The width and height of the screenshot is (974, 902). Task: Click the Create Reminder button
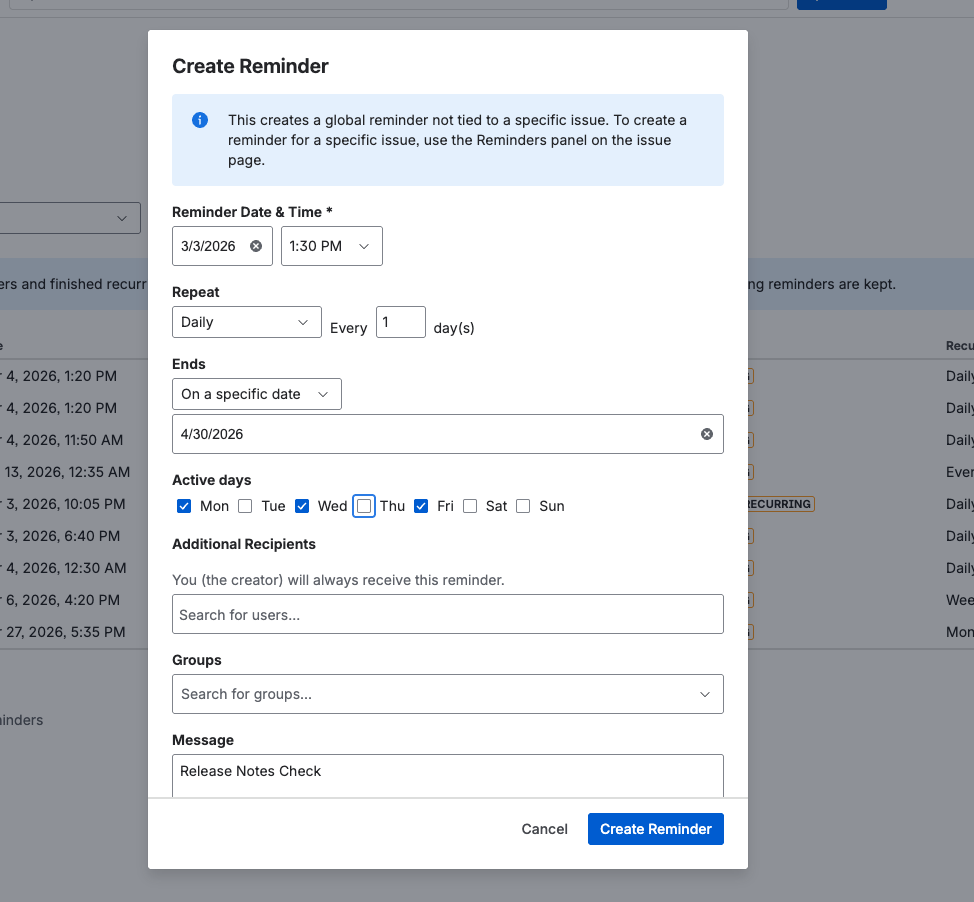[655, 829]
